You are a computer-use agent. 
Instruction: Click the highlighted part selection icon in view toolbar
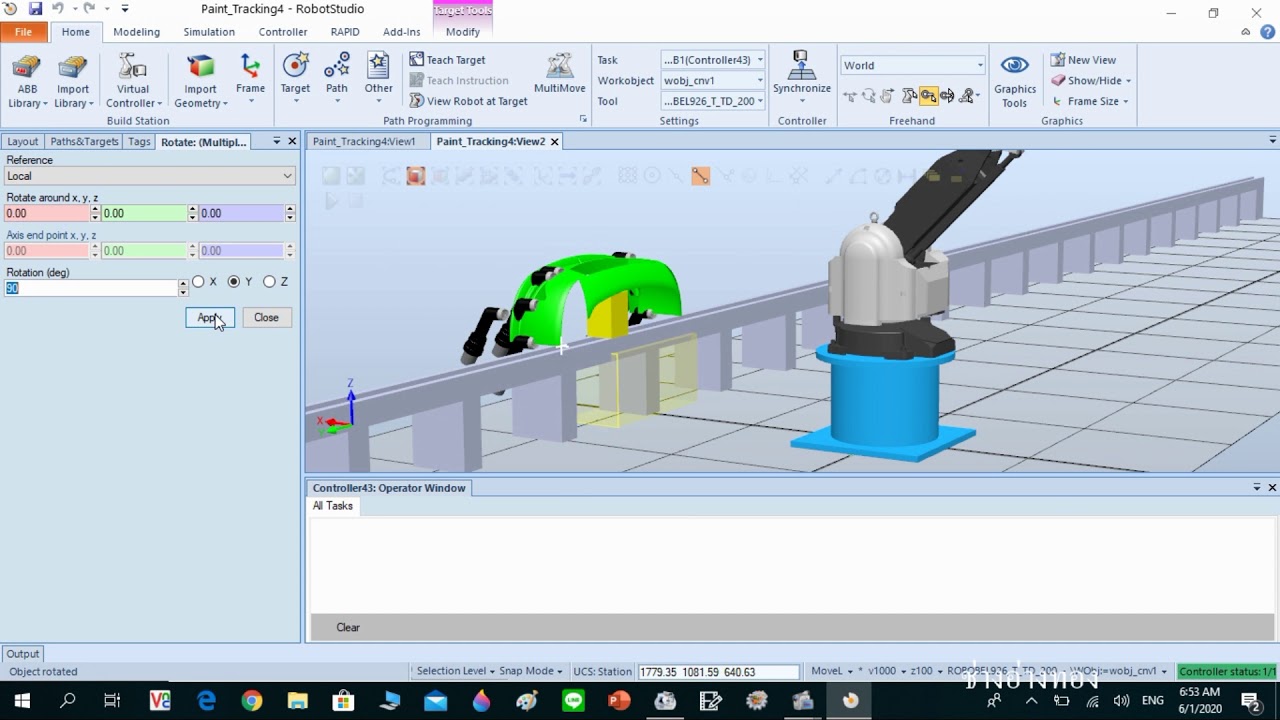416,177
